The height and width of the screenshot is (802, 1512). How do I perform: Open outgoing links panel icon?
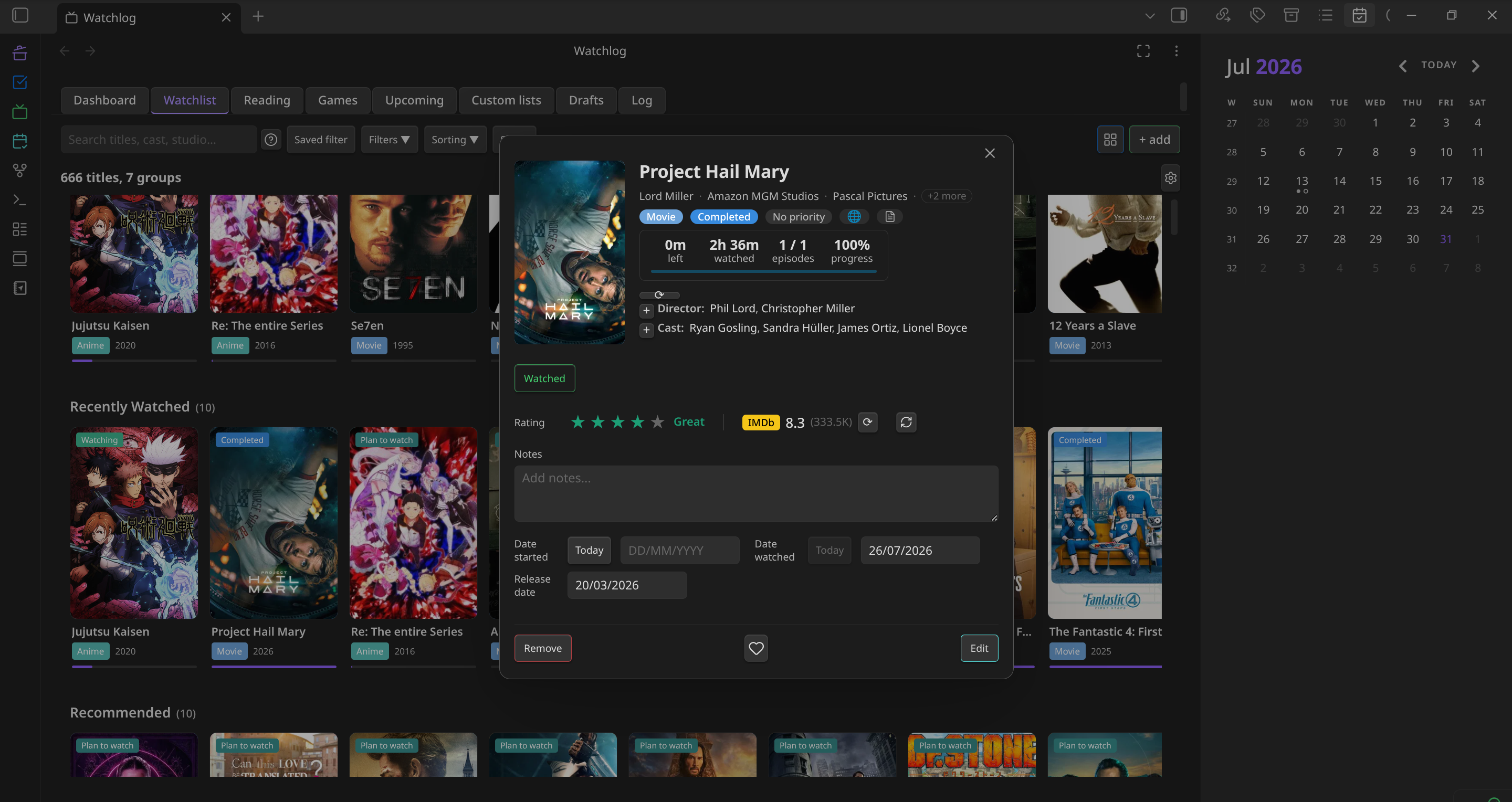[1223, 15]
